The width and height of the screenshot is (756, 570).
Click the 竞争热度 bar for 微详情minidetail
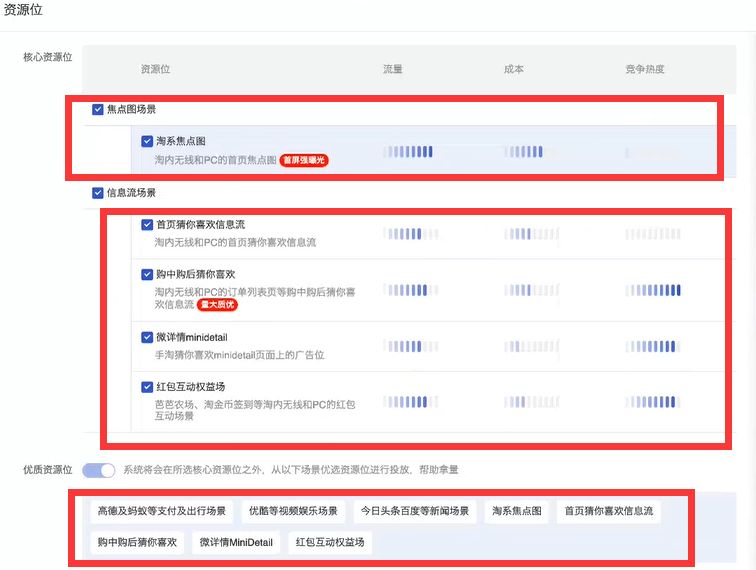pyautogui.click(x=653, y=346)
